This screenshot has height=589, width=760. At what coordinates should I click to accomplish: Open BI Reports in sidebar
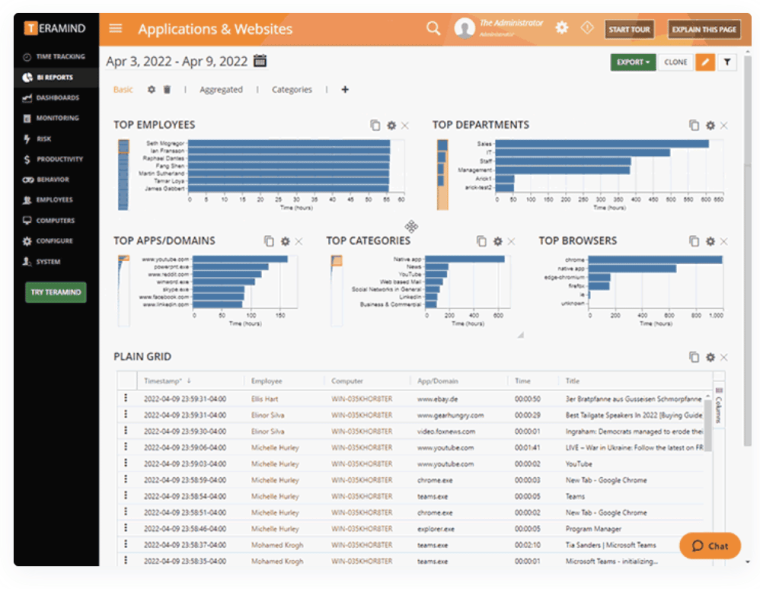tap(56, 77)
